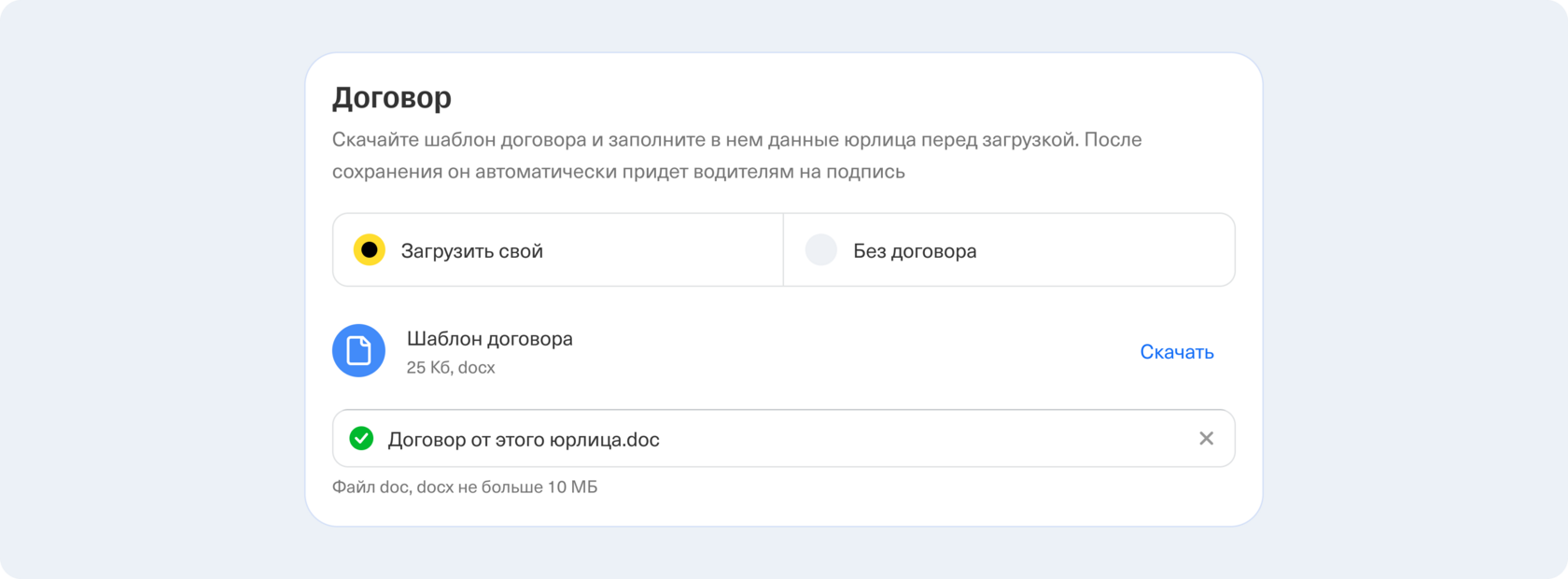
Task: Click the "25 Кб, docx" file size text
Action: click(451, 367)
